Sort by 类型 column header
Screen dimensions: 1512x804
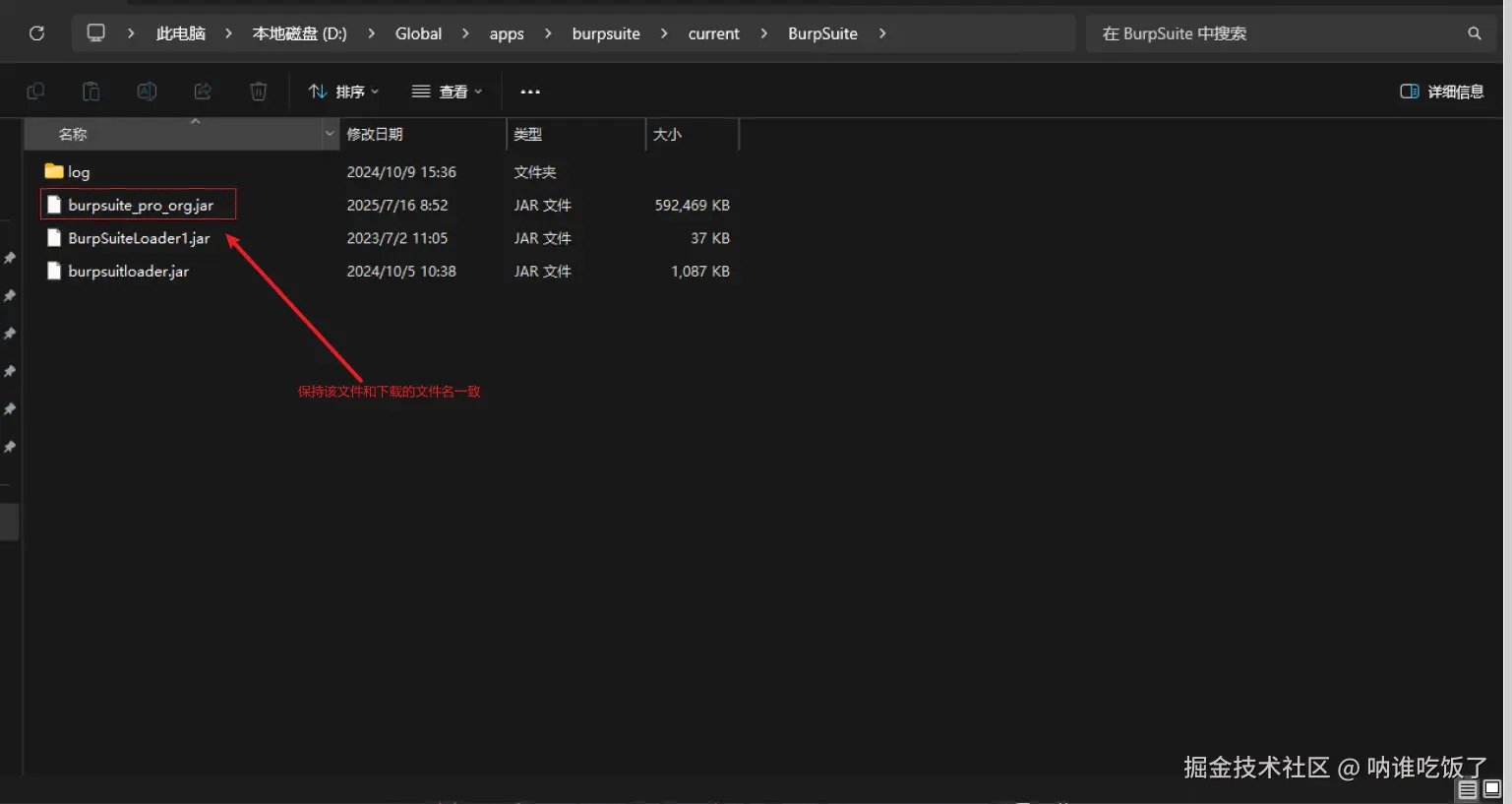[x=575, y=134]
